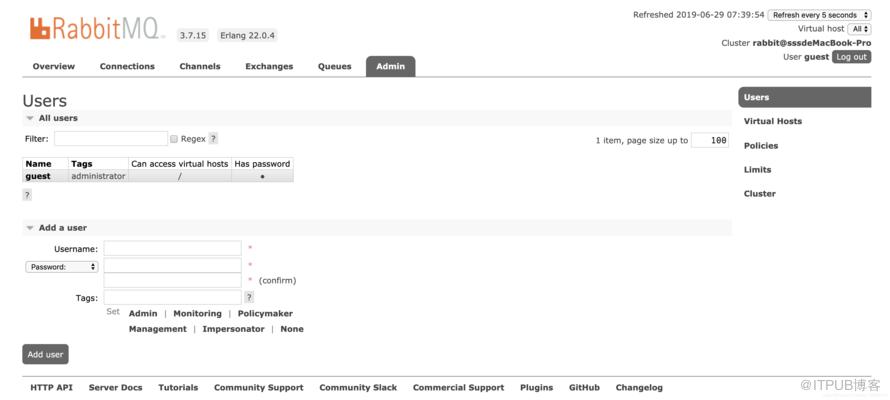Open the Tutorials footer link
This screenshot has height=400, width=890.
(x=178, y=388)
